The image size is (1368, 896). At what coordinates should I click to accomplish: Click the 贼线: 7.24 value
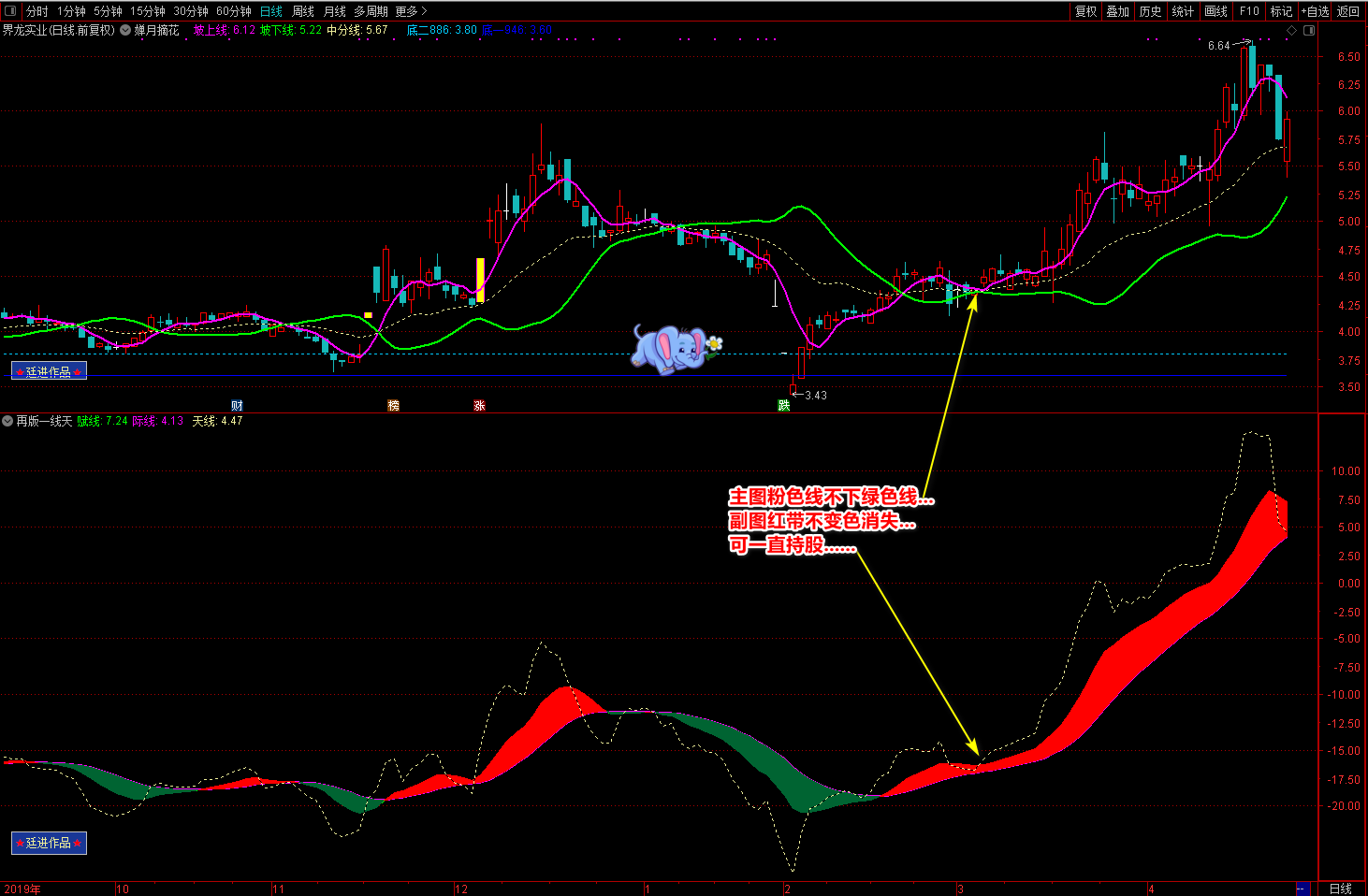pyautogui.click(x=102, y=421)
